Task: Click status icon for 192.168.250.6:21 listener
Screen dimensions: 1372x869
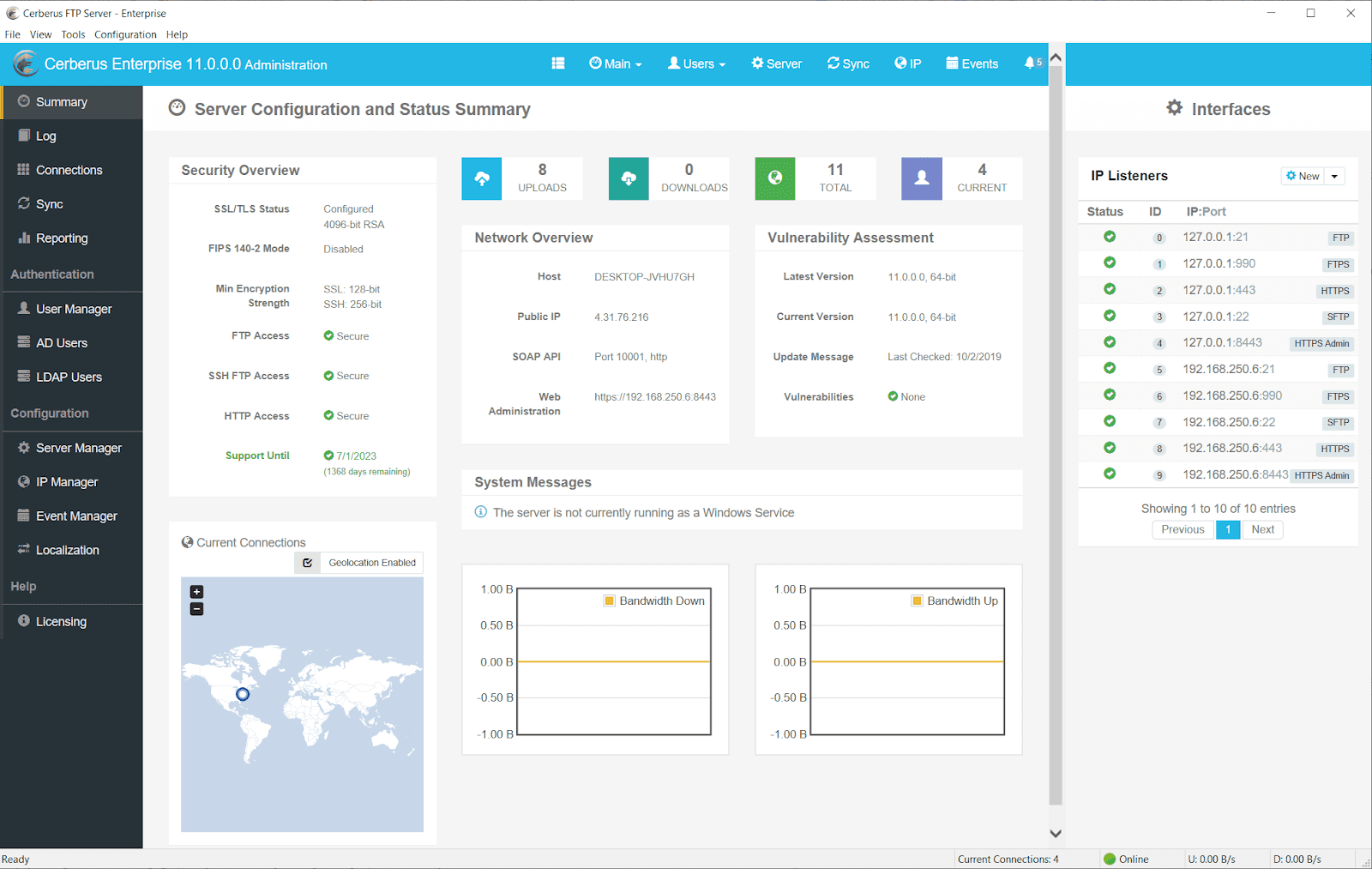Action: [x=1110, y=368]
